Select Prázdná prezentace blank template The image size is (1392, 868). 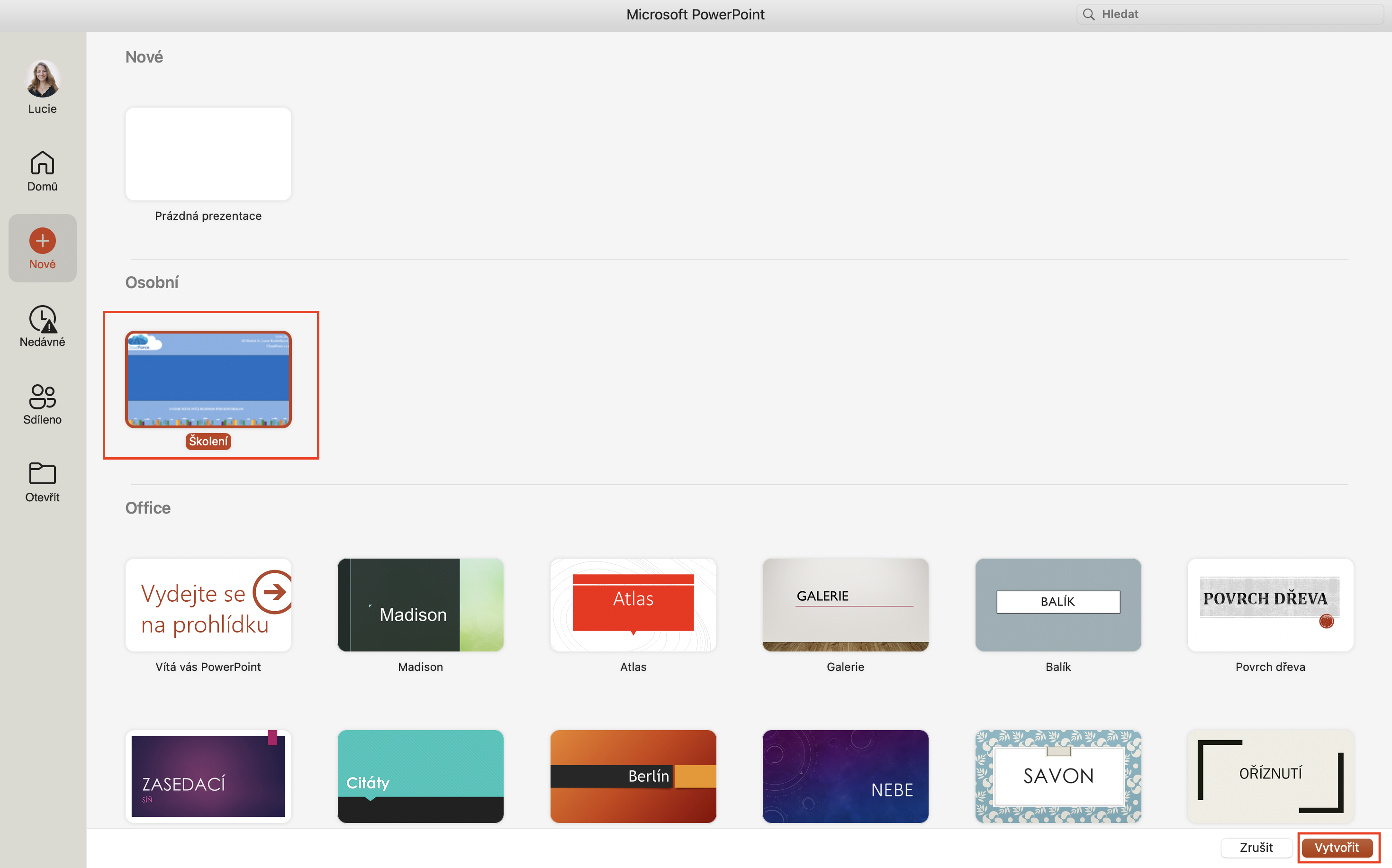(x=208, y=154)
